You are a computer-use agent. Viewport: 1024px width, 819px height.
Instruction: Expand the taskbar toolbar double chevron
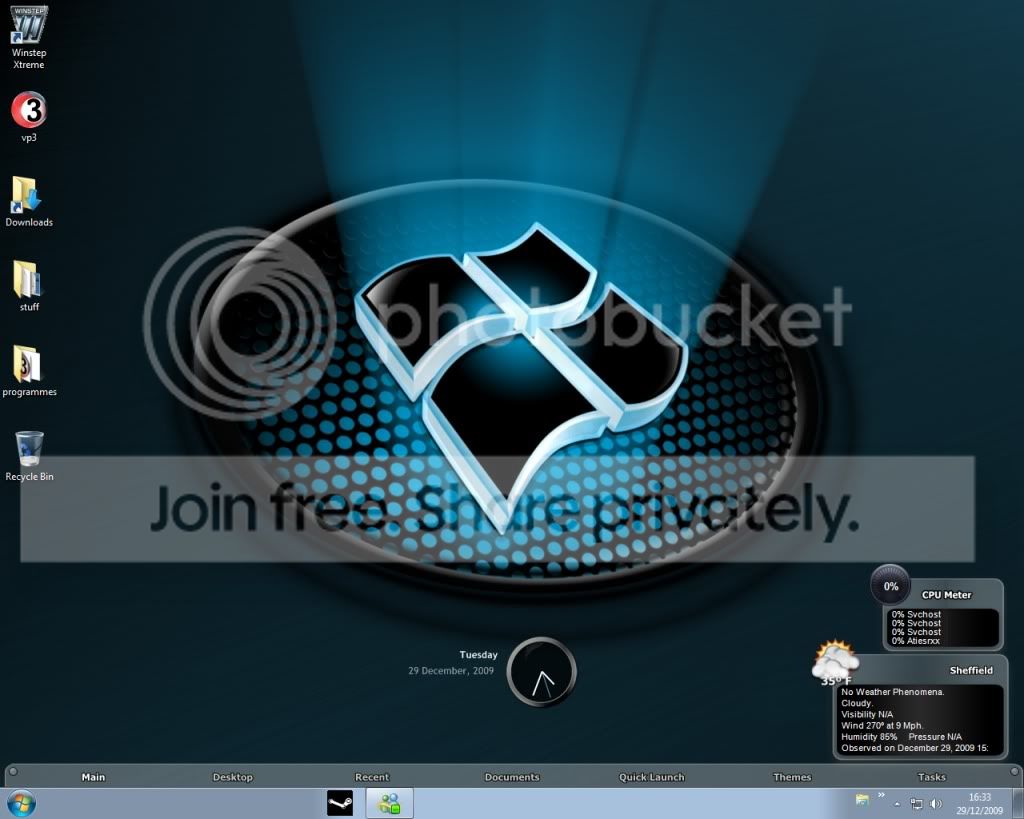point(881,795)
